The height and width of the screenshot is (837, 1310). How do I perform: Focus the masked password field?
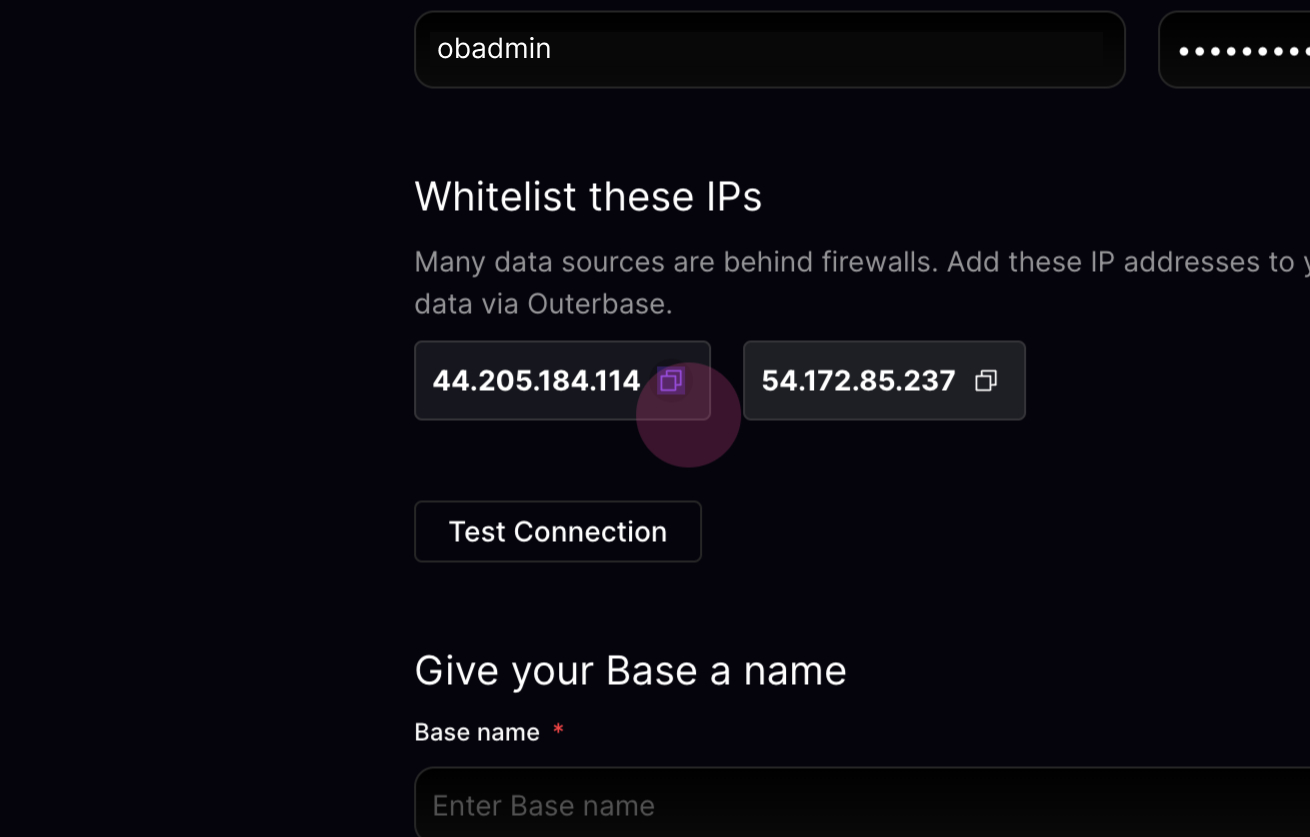[x=1235, y=49]
